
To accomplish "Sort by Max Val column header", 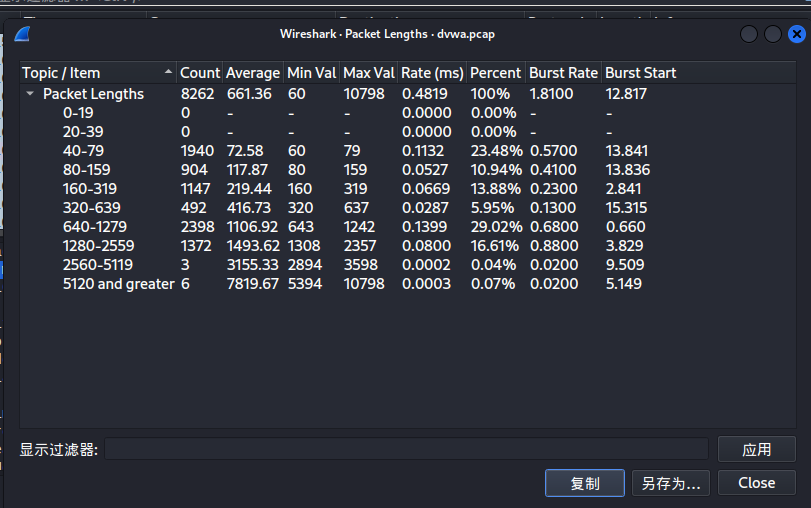I will [369, 73].
